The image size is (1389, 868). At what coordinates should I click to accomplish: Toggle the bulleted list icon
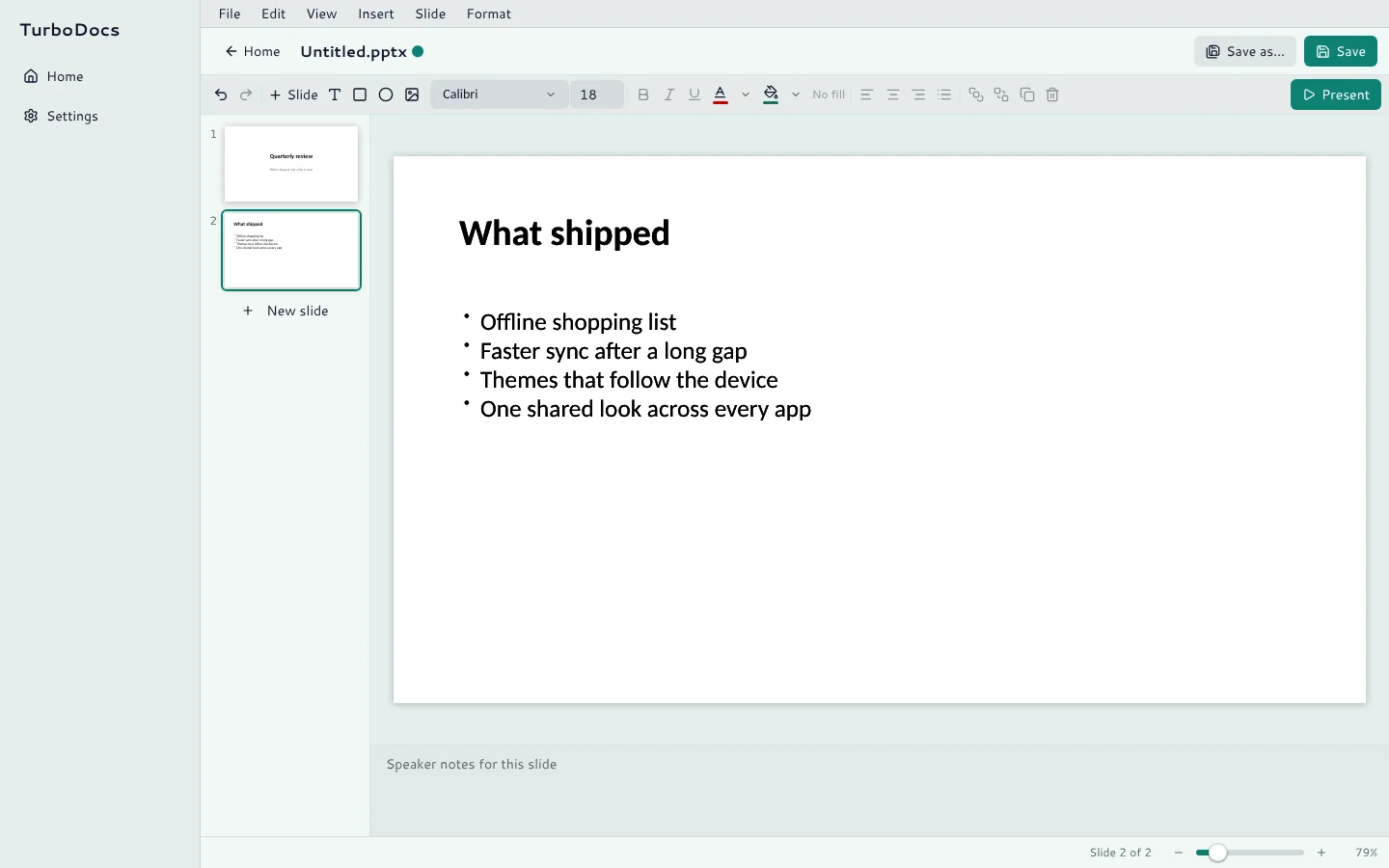pyautogui.click(x=945, y=95)
